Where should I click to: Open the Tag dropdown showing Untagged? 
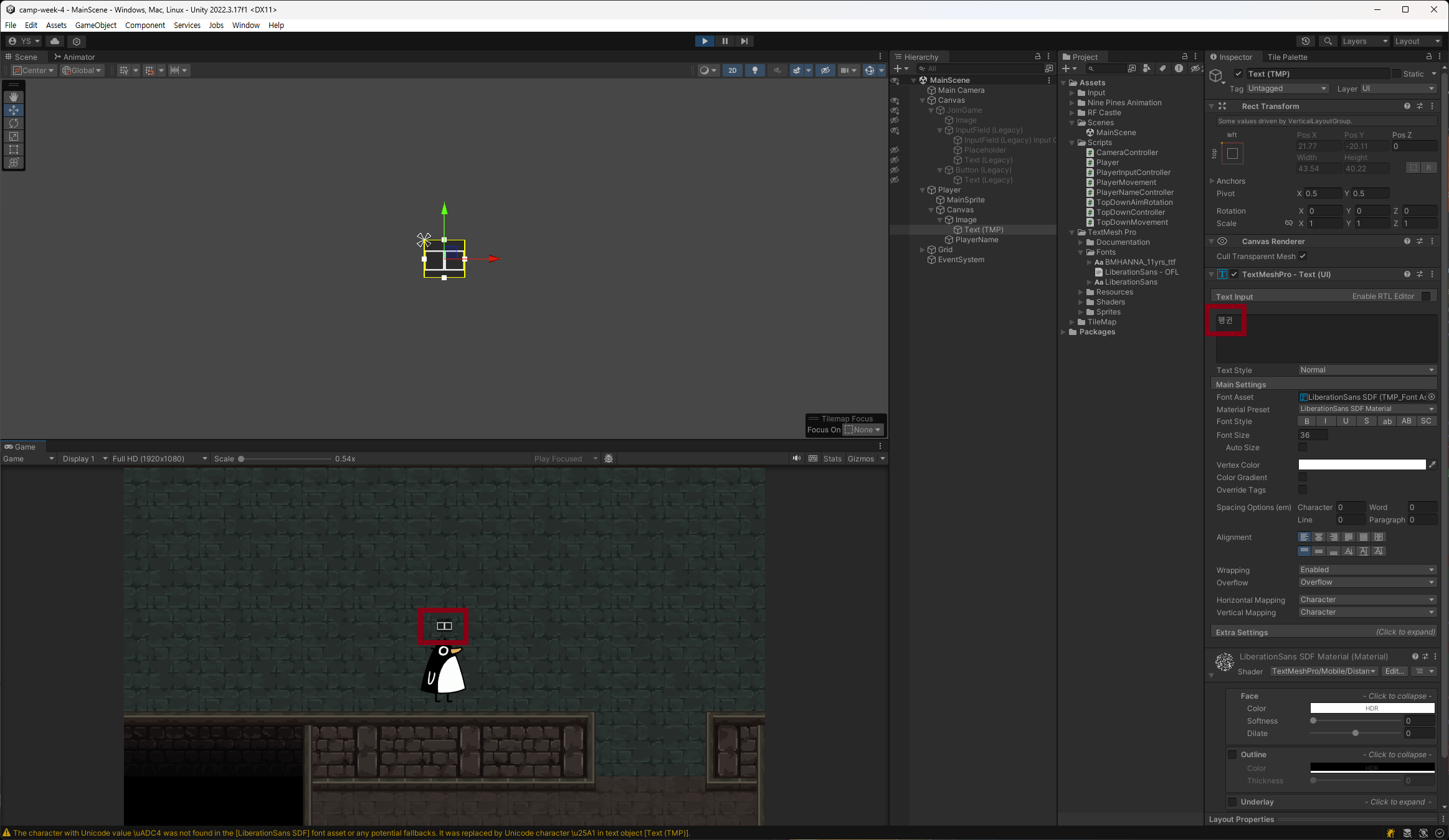click(x=1287, y=88)
